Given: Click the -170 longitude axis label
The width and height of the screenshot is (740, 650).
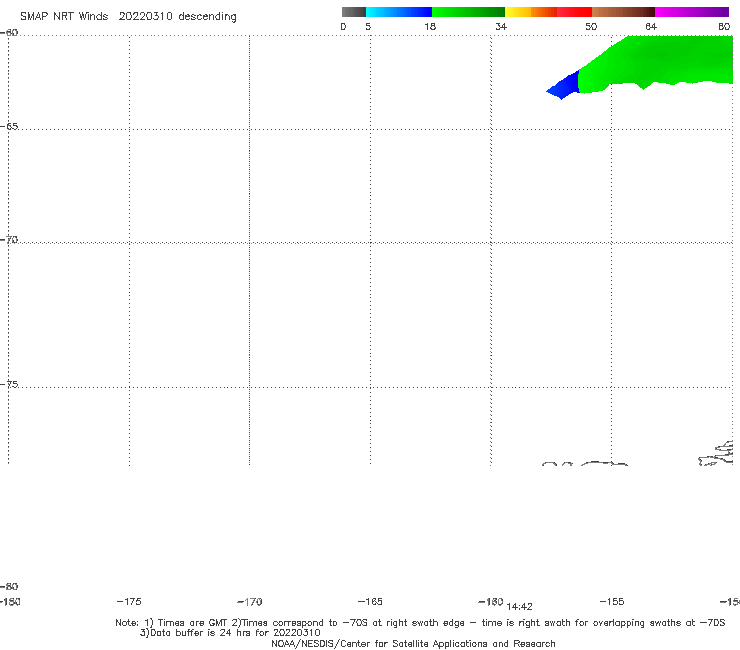Looking at the screenshot, I should (250, 601).
